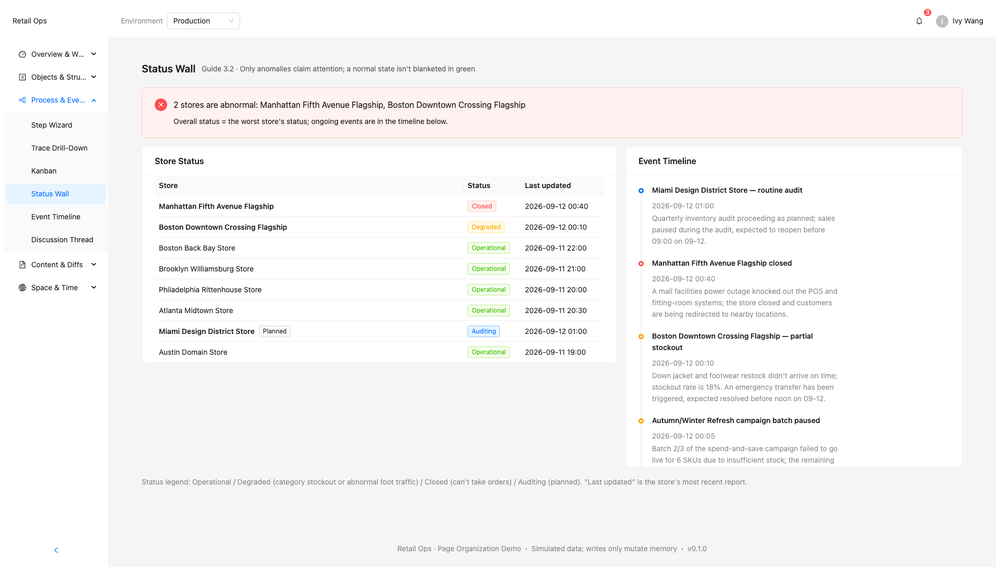
Task: Click the Content & Diffs document icon
Action: (22, 265)
